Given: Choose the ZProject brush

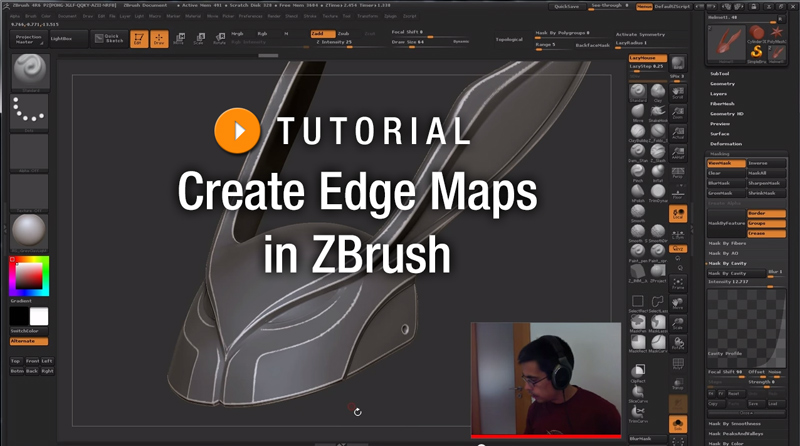Looking at the screenshot, I should tap(658, 272).
